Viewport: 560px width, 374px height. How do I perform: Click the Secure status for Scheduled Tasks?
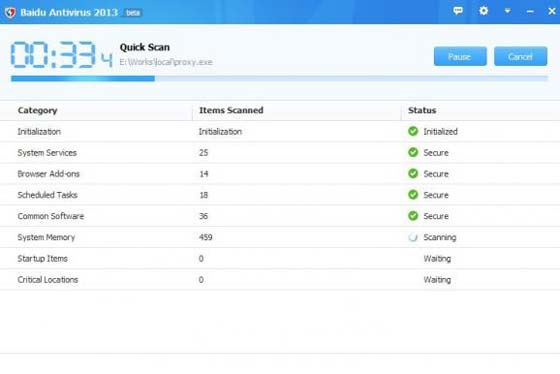(436, 195)
